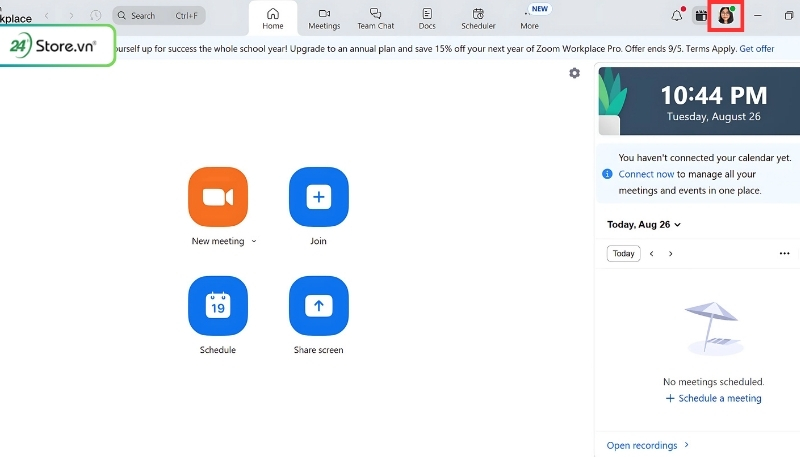Click the orange New meeting icon

(x=217, y=197)
